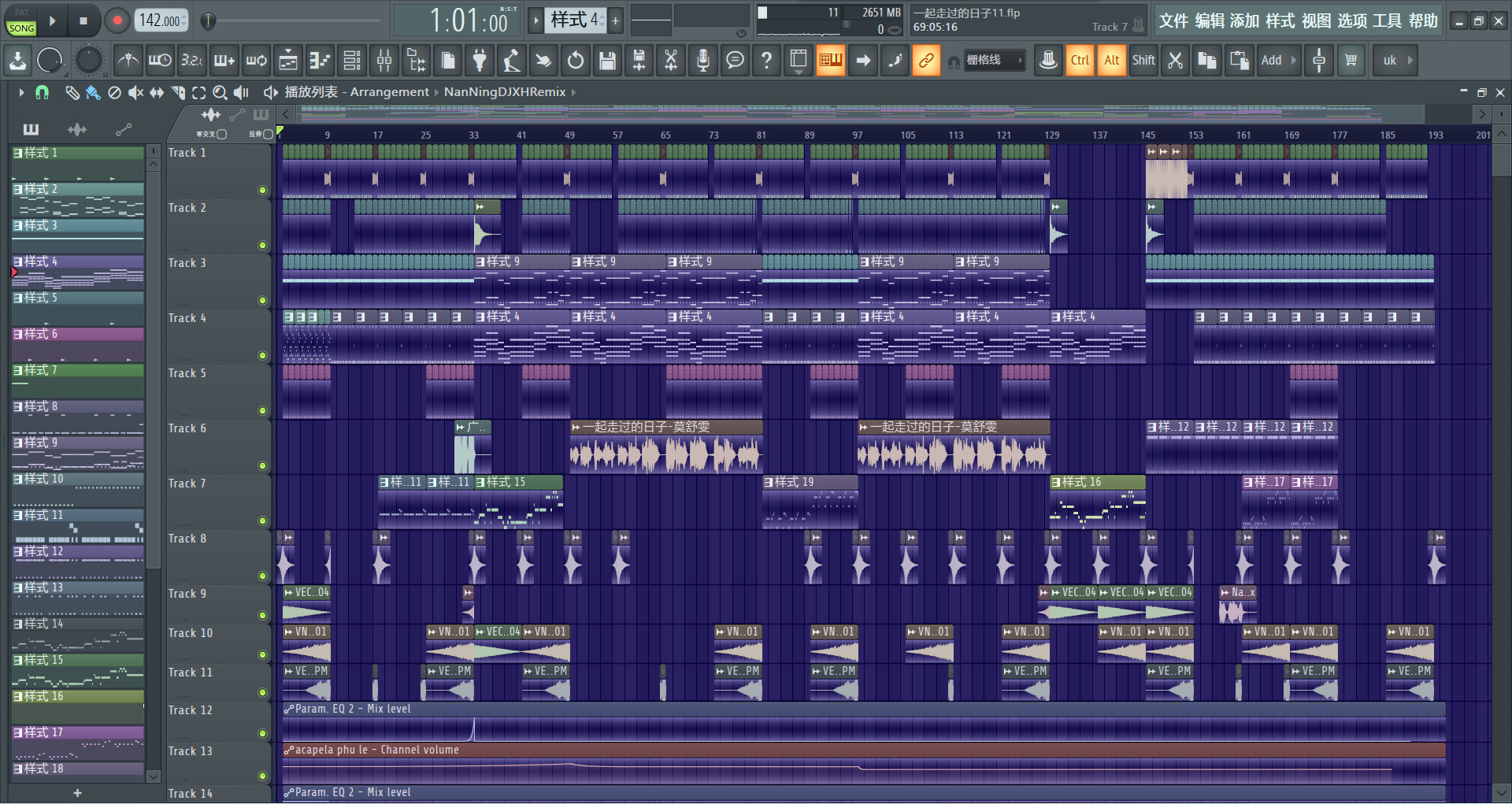Screen dimensions: 1512x804
Task: Open the plugin picker plug icon
Action: [x=480, y=61]
